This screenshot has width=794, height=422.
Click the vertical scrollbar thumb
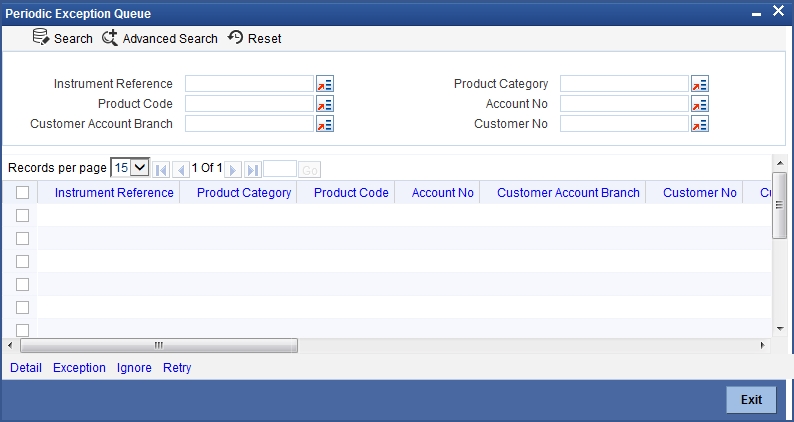[x=780, y=205]
